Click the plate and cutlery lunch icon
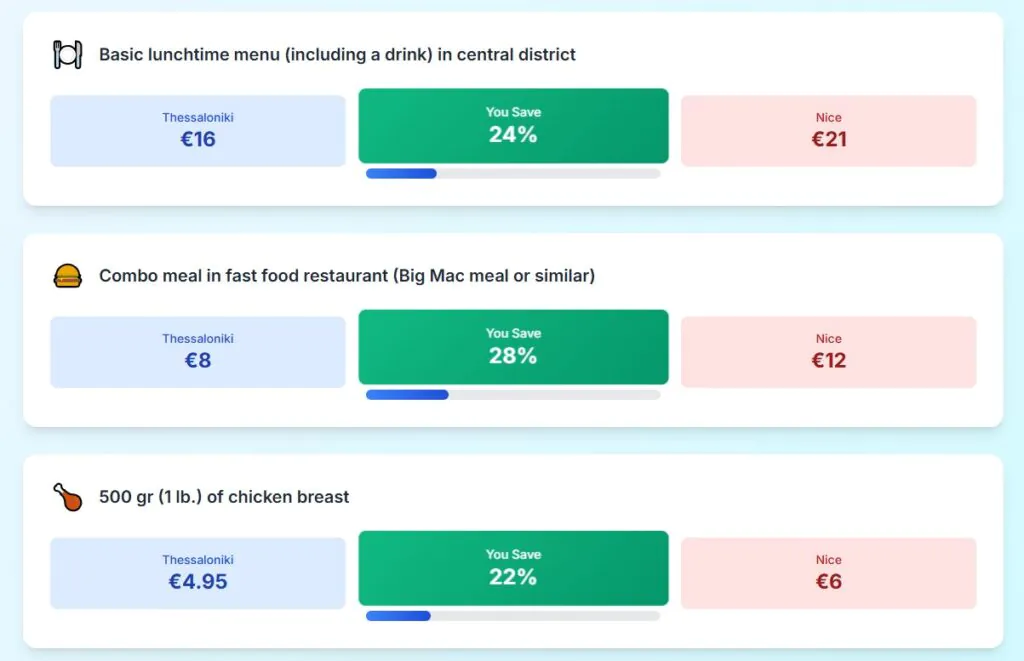Viewport: 1024px width, 661px height. pos(67,54)
